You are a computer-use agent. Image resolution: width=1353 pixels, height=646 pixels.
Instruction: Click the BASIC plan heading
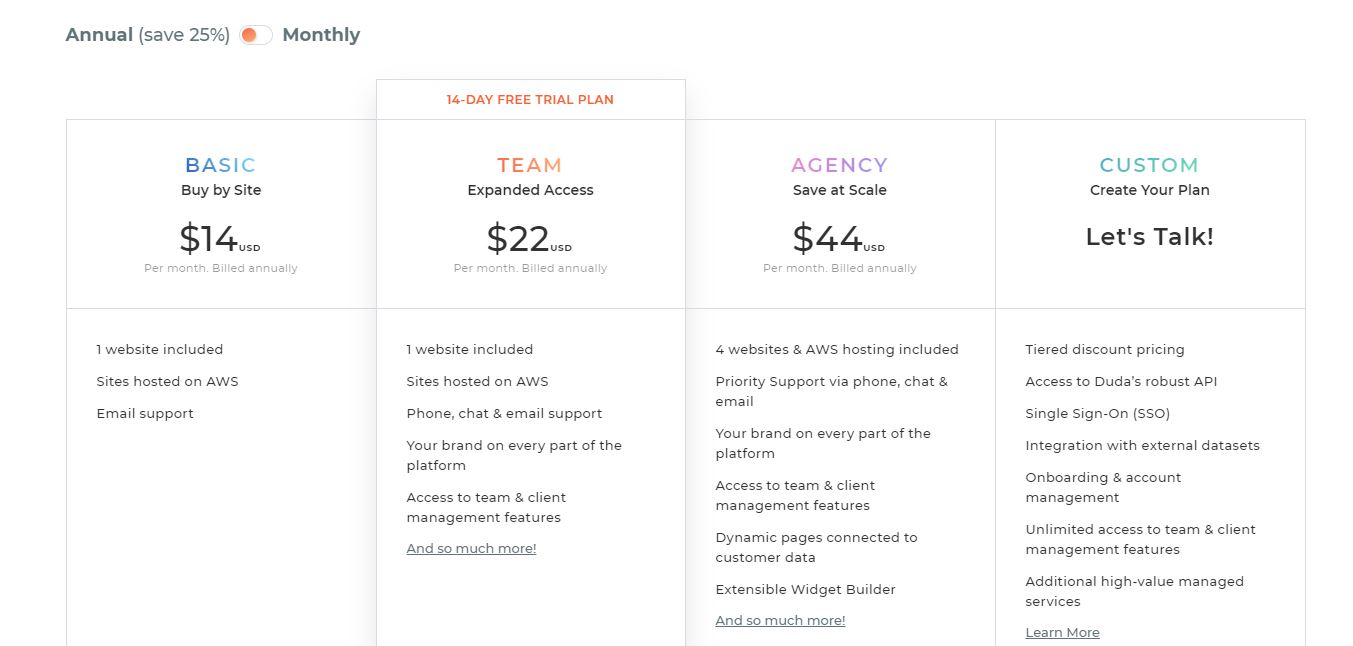click(221, 165)
